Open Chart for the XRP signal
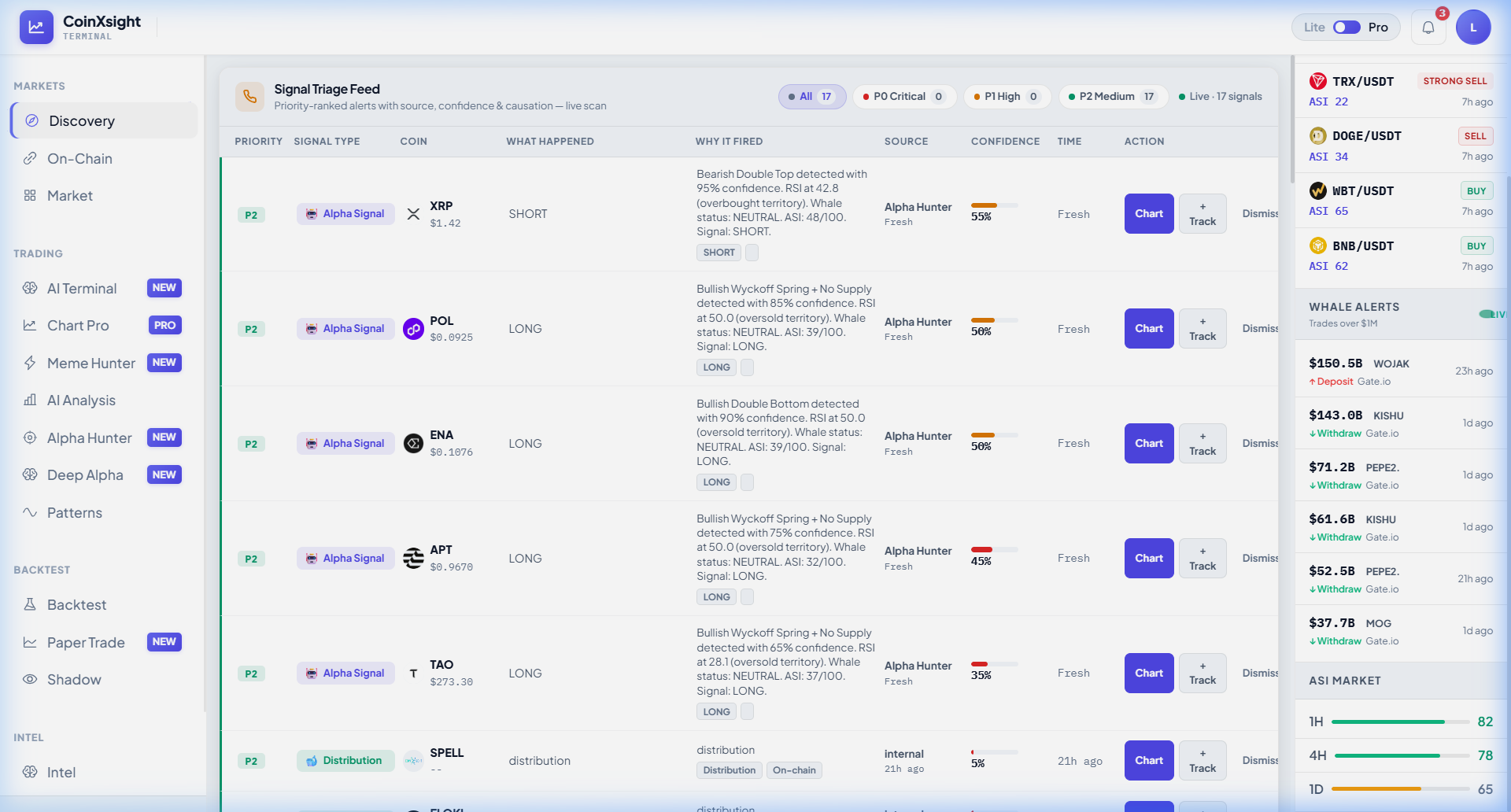The width and height of the screenshot is (1511, 812). (1149, 213)
